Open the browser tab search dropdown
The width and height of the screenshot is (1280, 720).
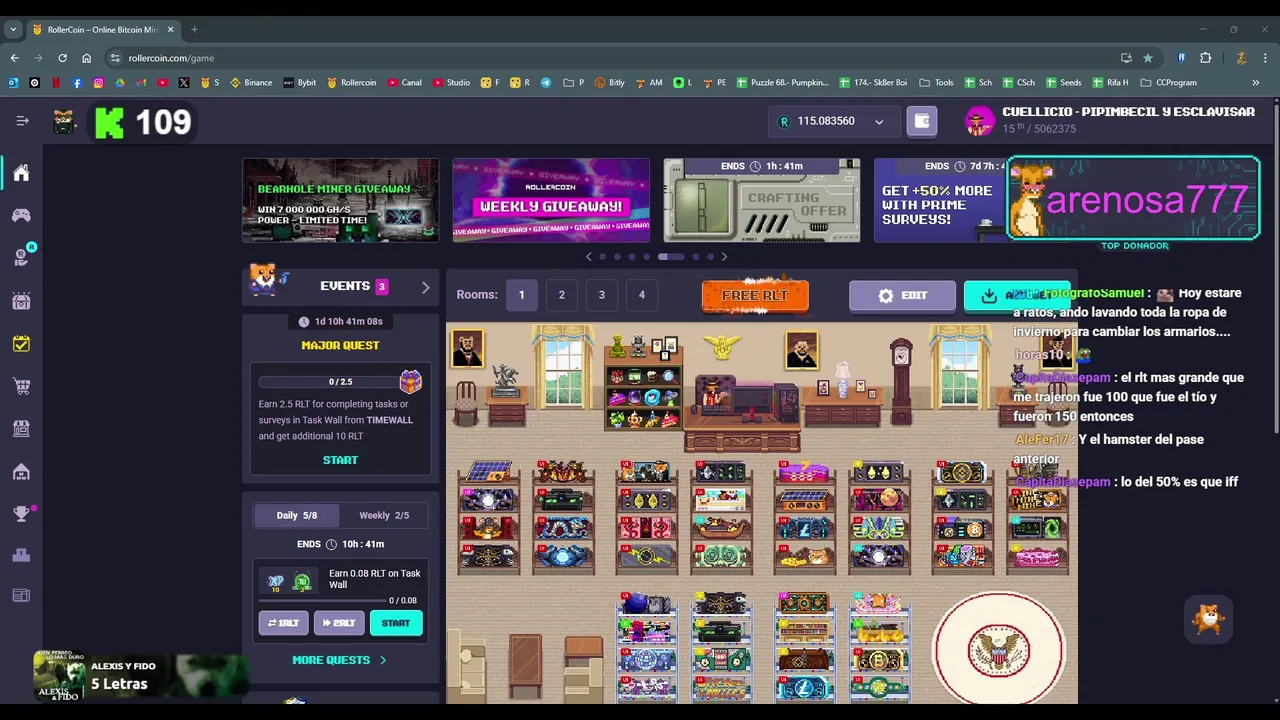(13, 30)
